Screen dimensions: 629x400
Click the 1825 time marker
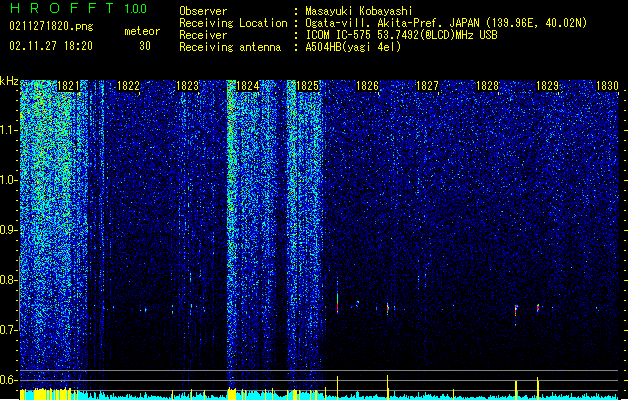click(x=308, y=86)
